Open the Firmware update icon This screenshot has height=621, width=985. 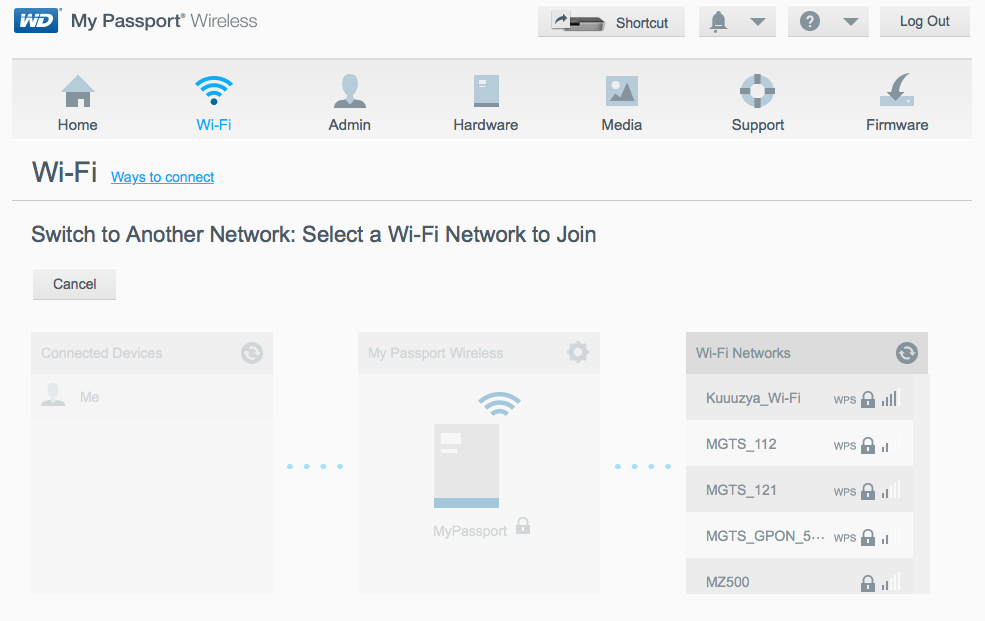click(896, 92)
